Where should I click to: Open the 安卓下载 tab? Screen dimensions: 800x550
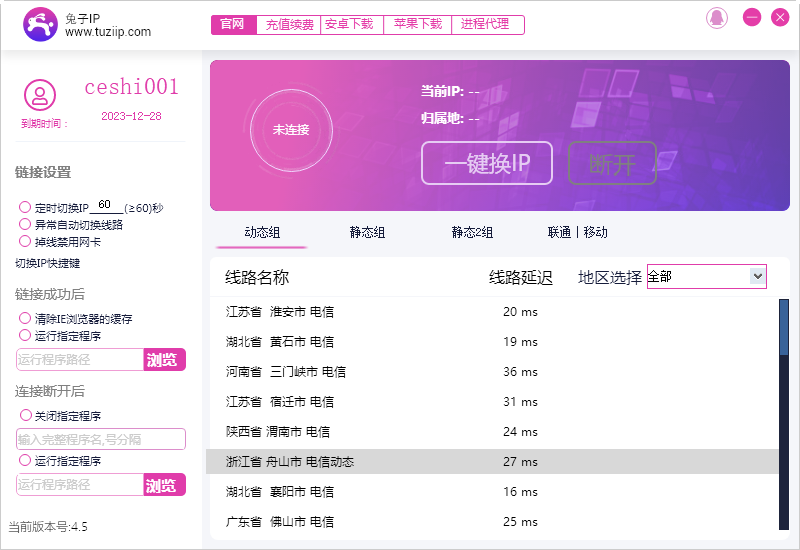pyautogui.click(x=352, y=24)
